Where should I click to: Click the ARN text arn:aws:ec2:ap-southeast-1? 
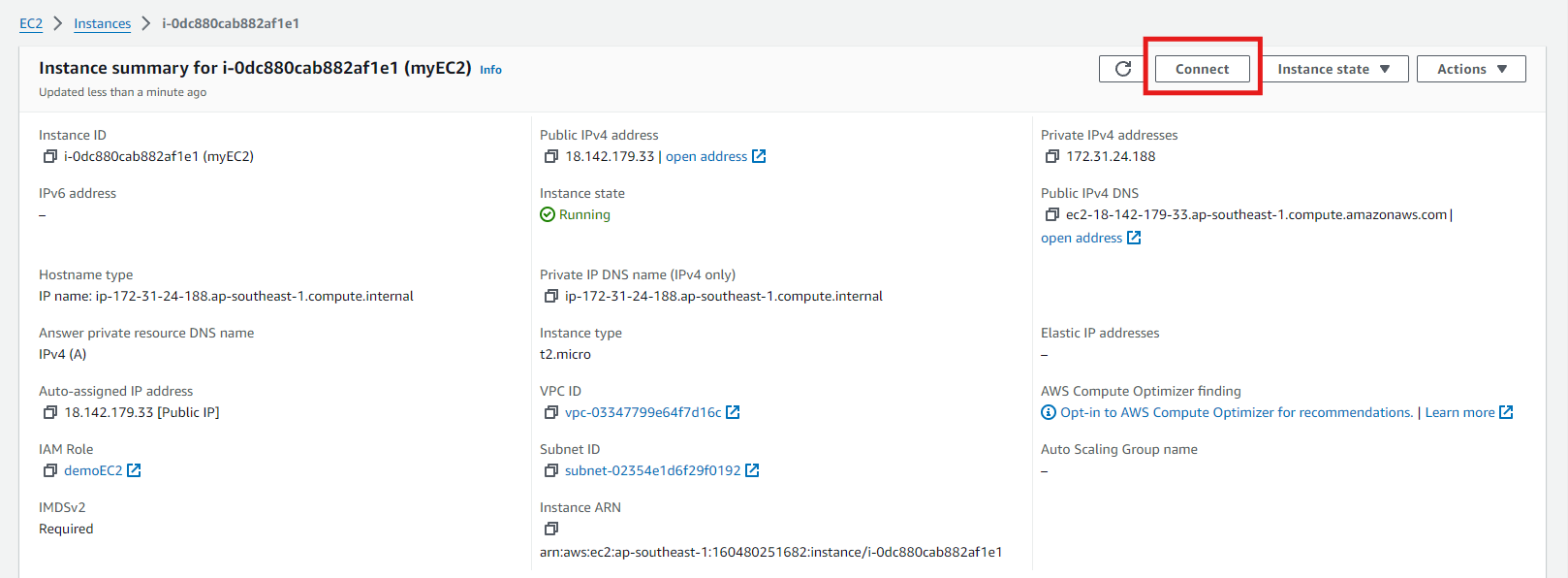tap(770, 552)
